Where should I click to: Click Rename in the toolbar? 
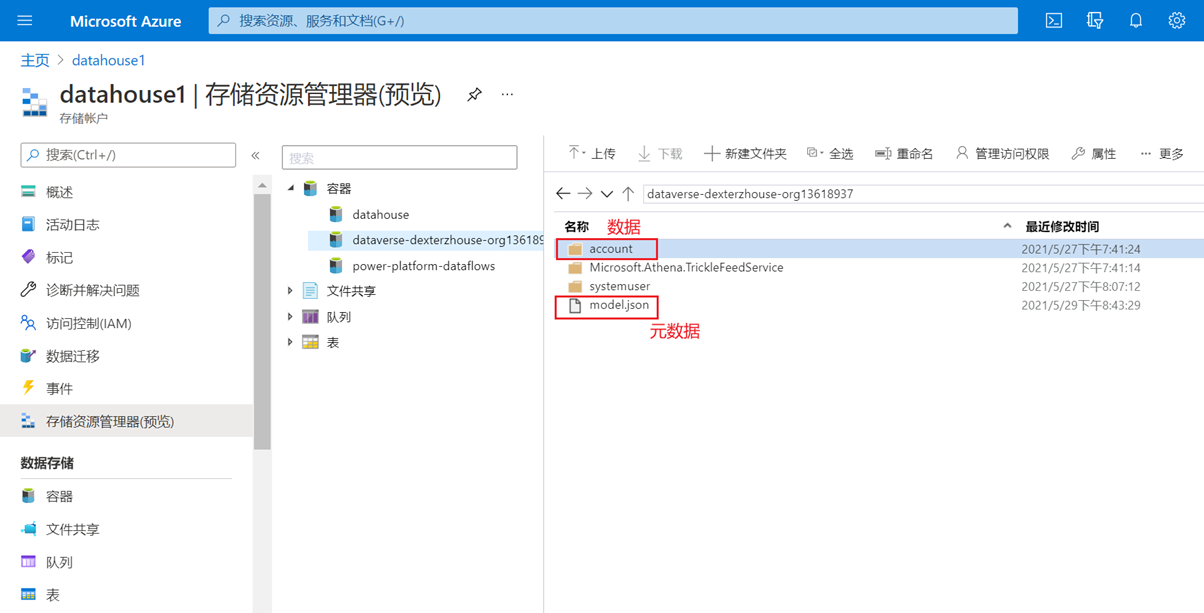click(904, 153)
